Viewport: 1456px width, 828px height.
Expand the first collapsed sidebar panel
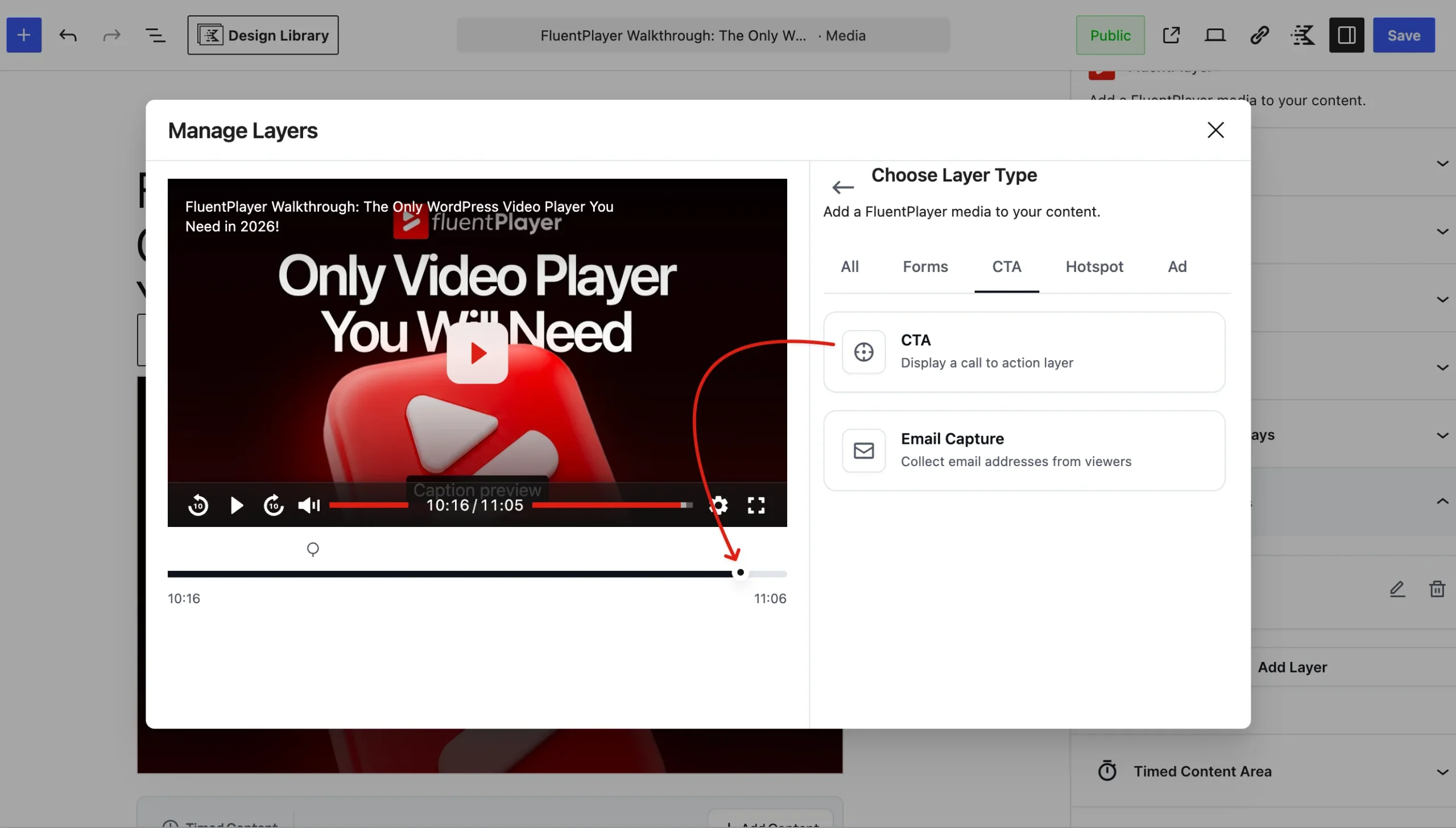tap(1442, 164)
